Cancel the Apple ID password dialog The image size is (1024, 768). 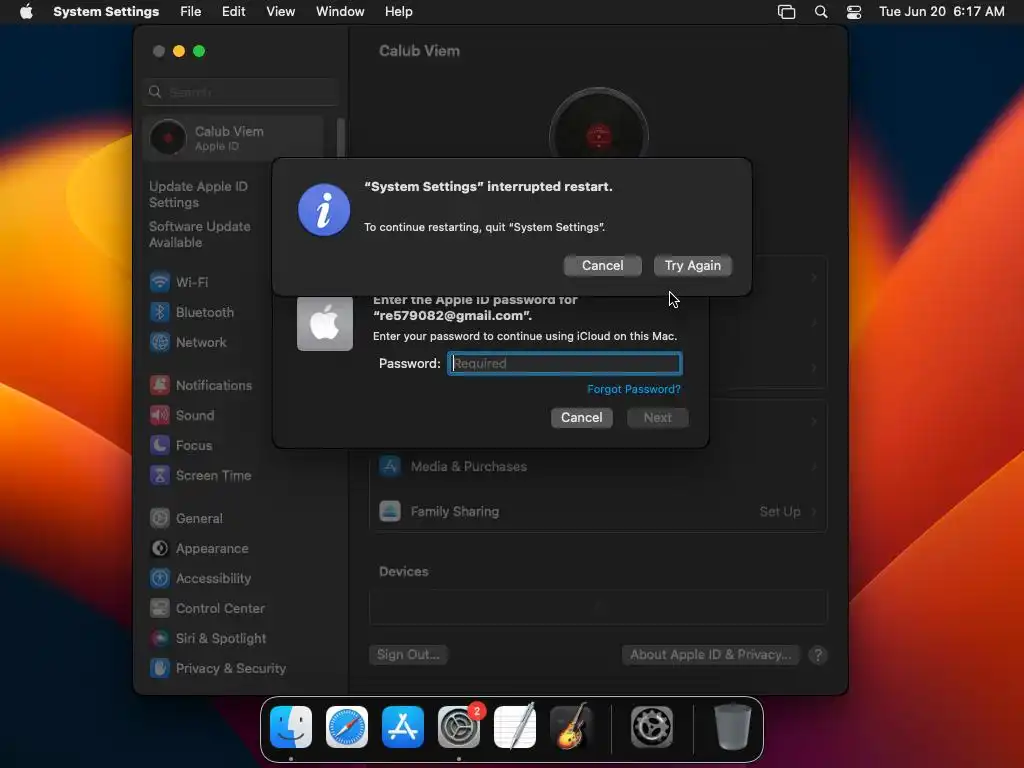581,418
